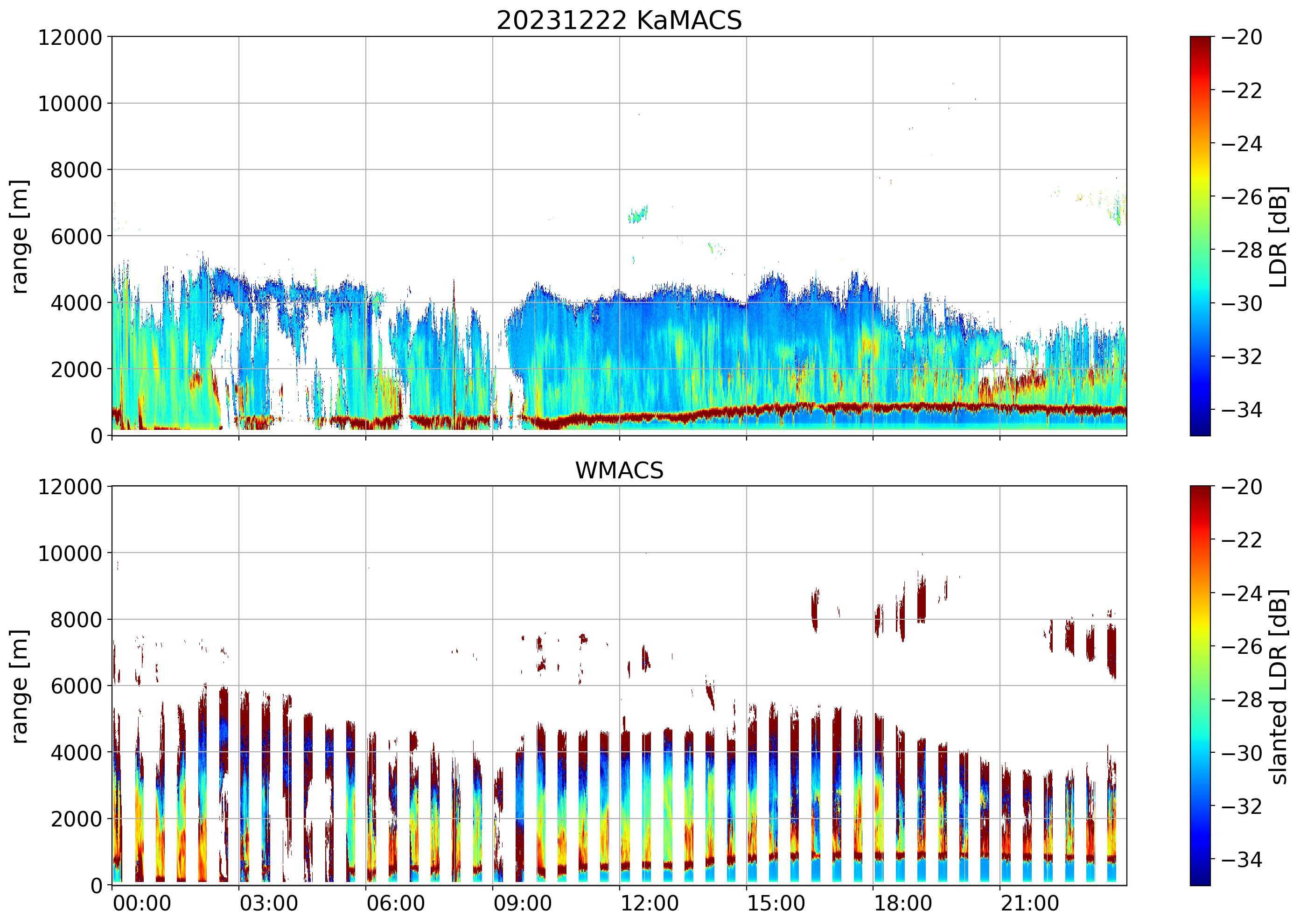Click the top LDR colorbar
The image size is (1300, 924).
(x=1200, y=236)
